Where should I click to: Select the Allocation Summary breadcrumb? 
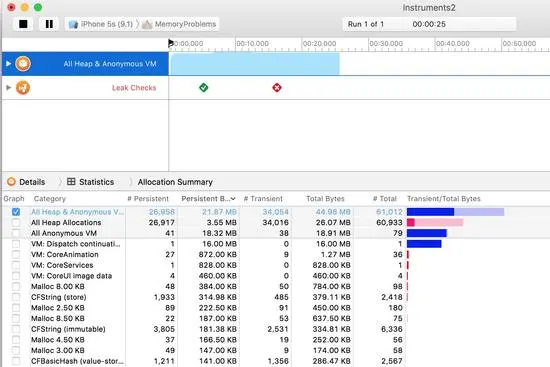click(x=175, y=182)
